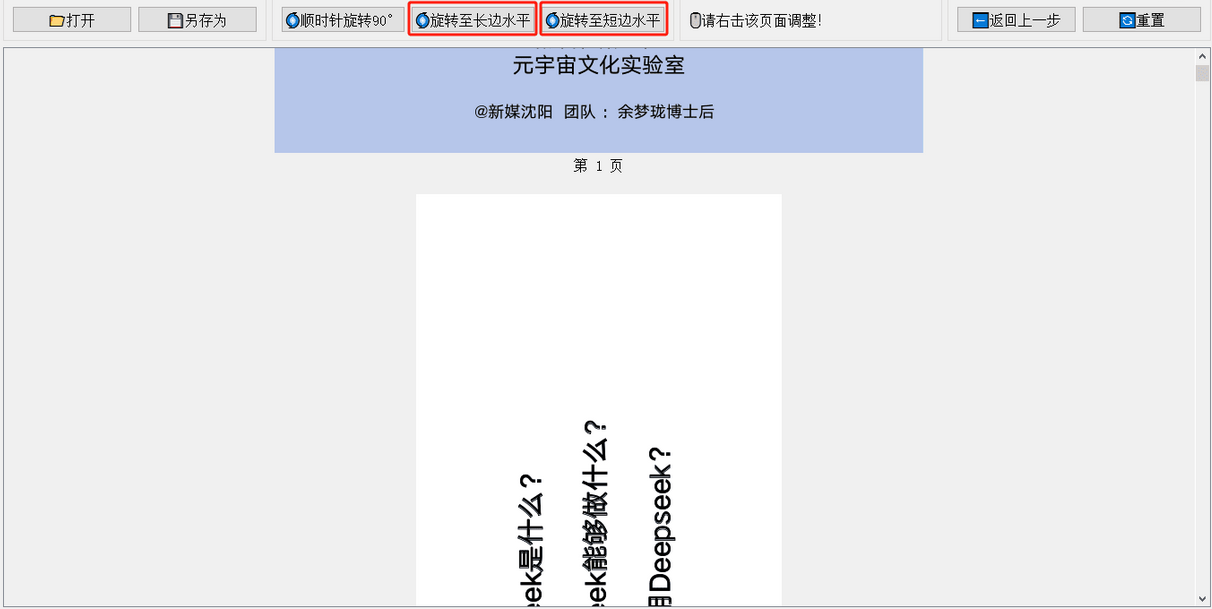Click the 另存为 (Save As) button
Image resolution: width=1212 pixels, height=609 pixels.
coord(197,20)
